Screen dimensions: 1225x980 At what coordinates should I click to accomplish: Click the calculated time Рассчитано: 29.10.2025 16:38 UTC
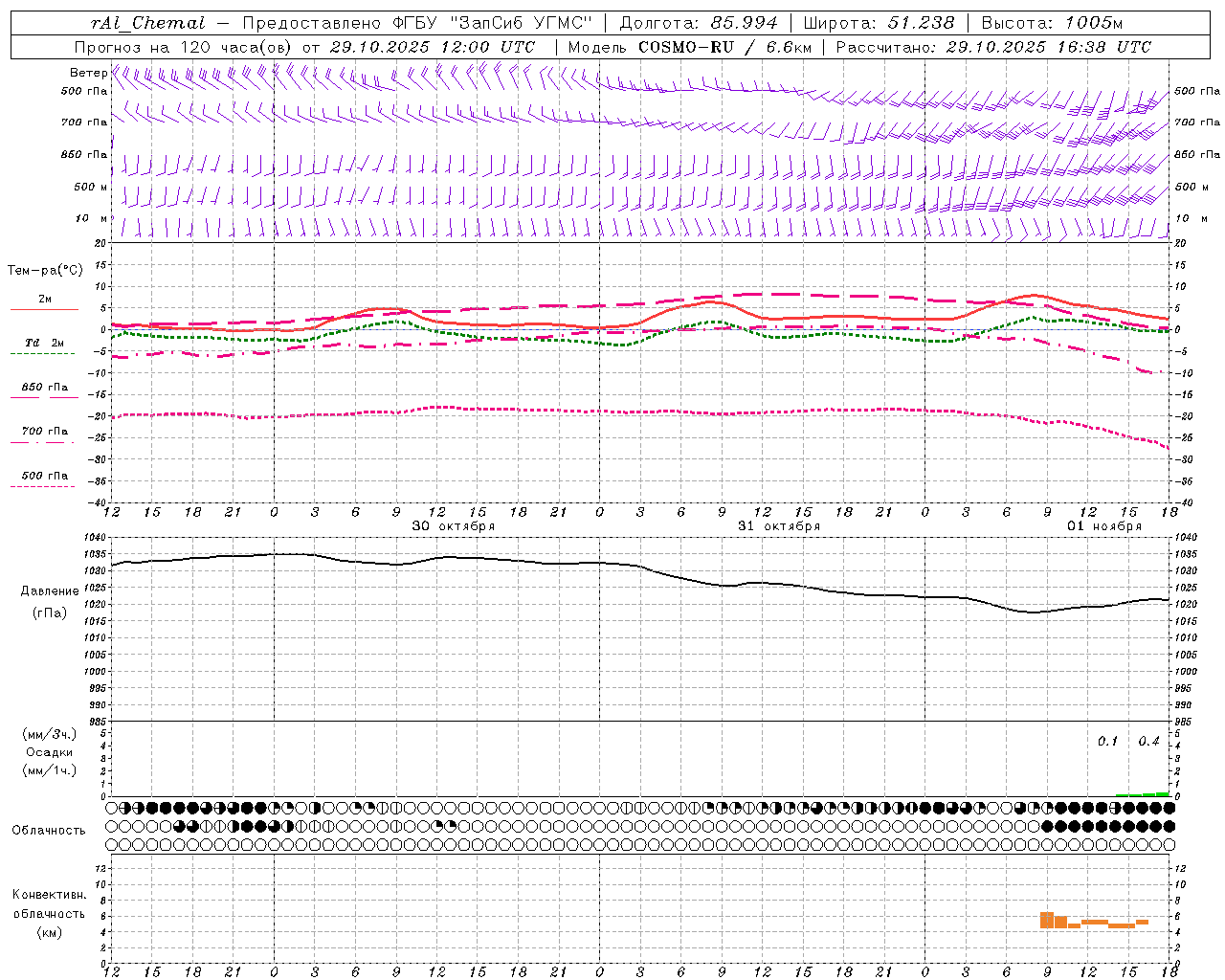pos(993,47)
